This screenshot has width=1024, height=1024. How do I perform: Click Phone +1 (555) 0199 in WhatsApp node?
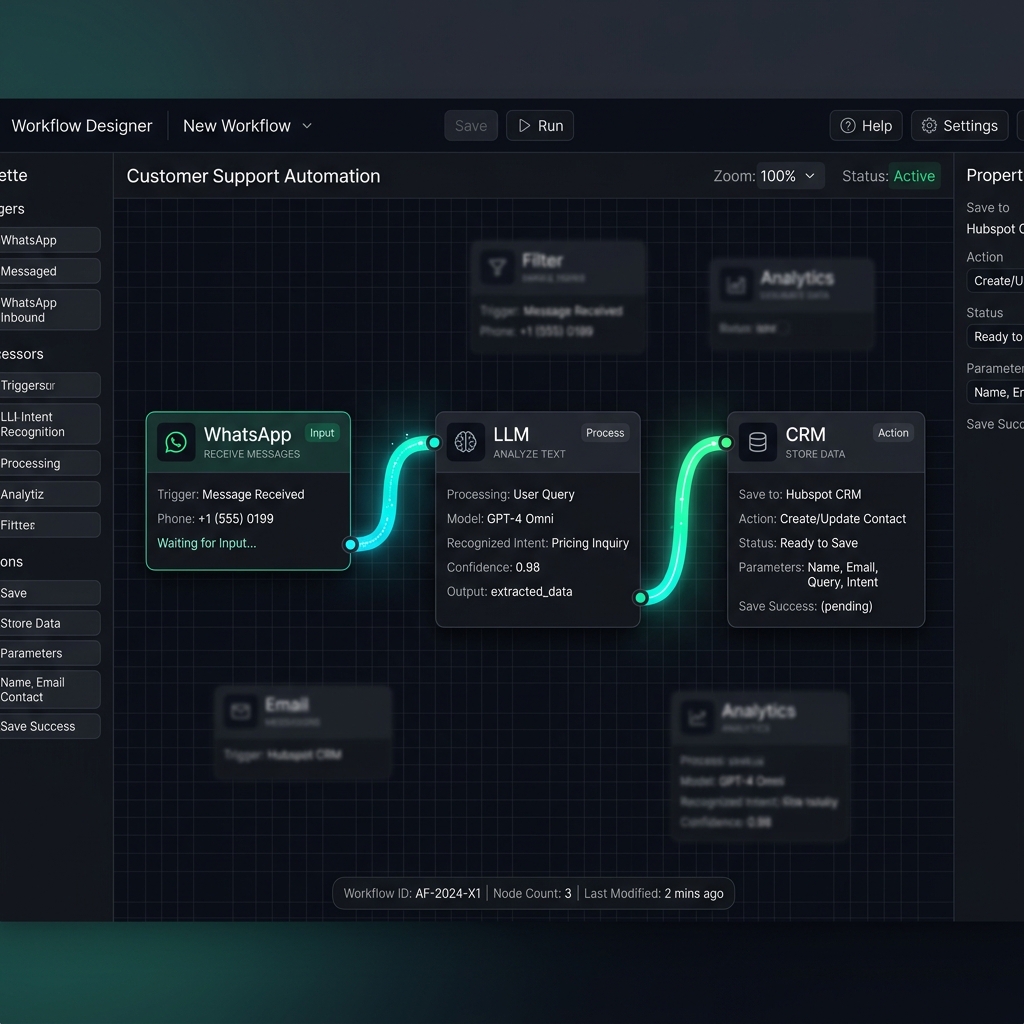[x=215, y=519]
